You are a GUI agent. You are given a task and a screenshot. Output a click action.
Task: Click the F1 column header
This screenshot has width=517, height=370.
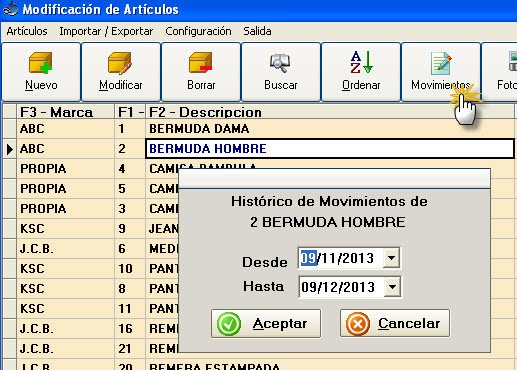click(130, 112)
